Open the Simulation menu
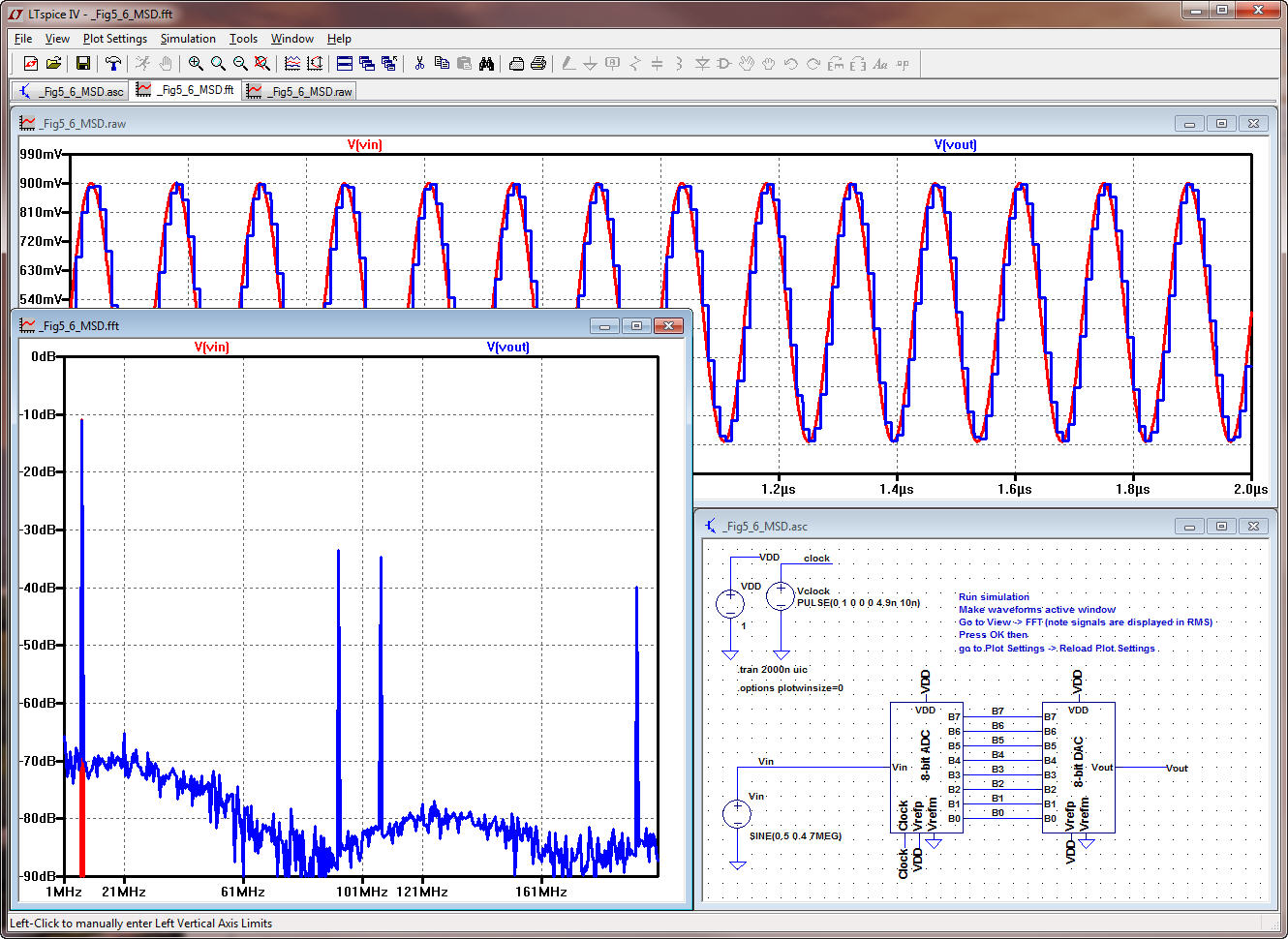 pyautogui.click(x=188, y=39)
